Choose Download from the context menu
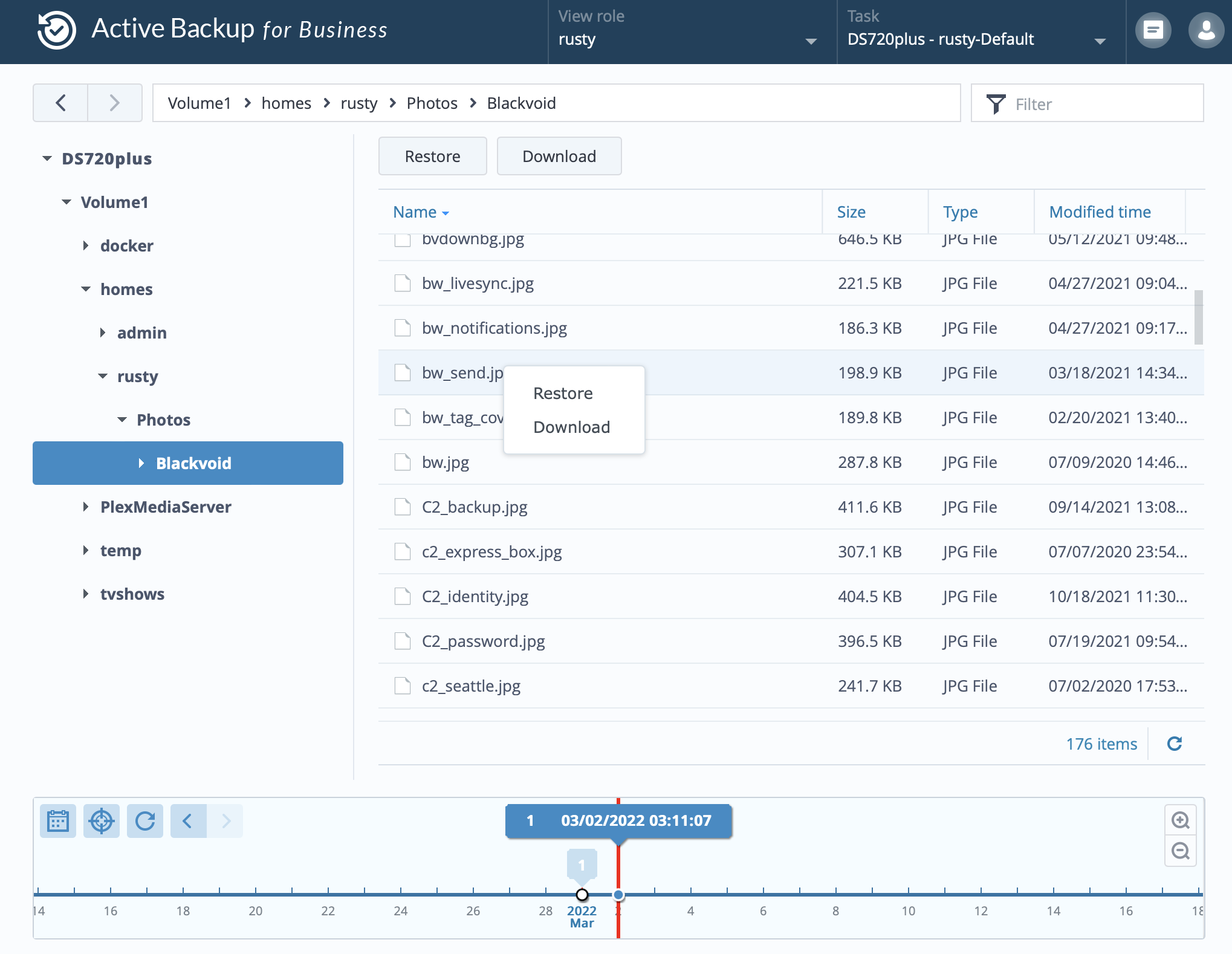 click(x=574, y=427)
